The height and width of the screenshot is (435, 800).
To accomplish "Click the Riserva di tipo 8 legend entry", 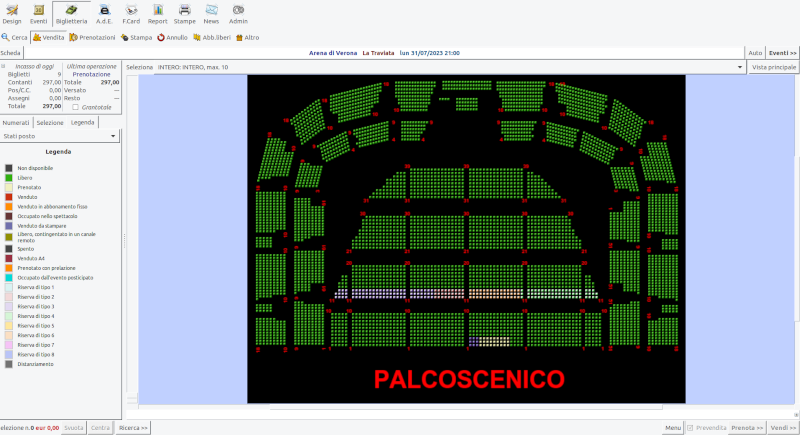I will [36, 354].
